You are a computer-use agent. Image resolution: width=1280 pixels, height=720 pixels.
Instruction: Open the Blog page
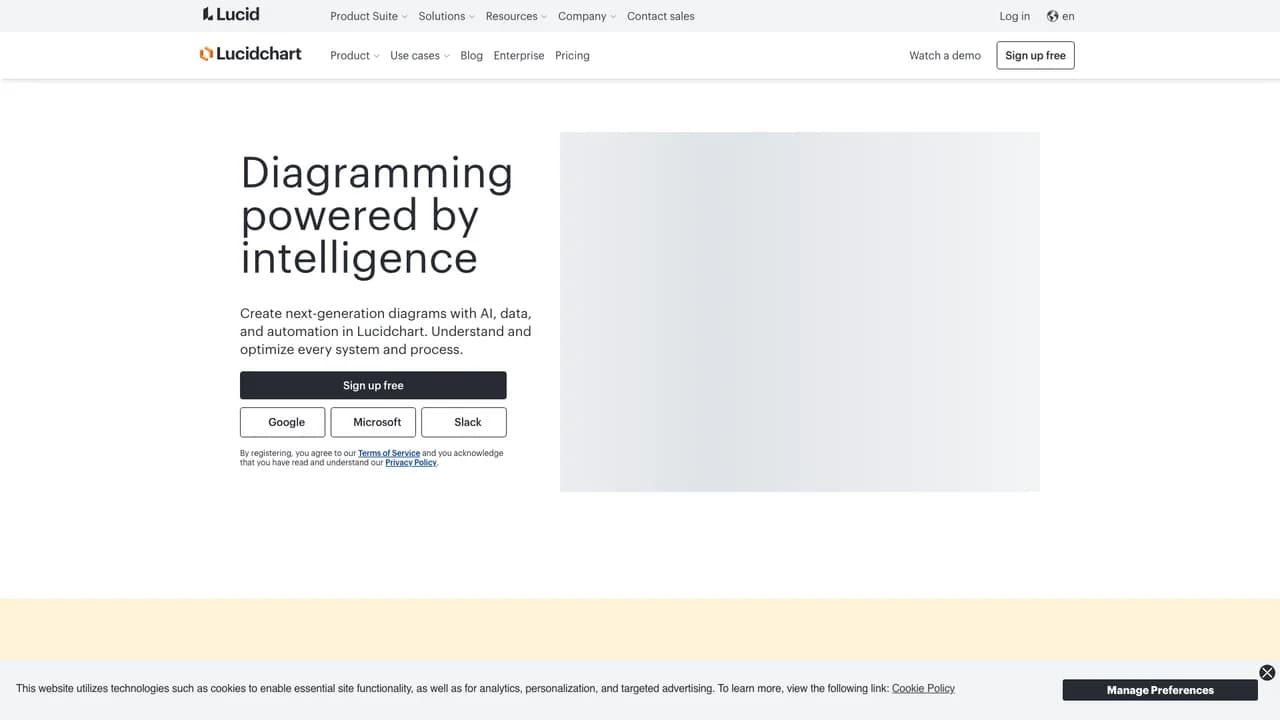pos(471,56)
